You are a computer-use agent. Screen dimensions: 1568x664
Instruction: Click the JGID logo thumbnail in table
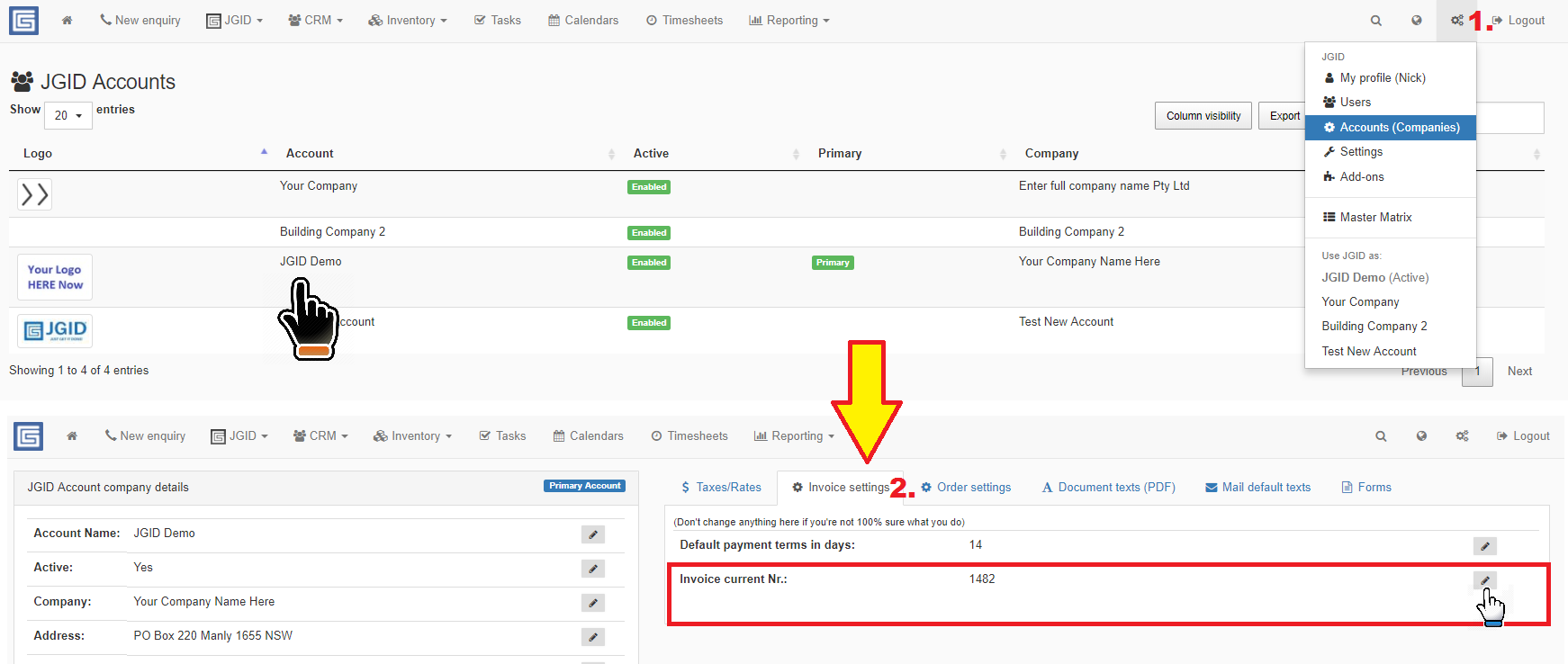55,330
